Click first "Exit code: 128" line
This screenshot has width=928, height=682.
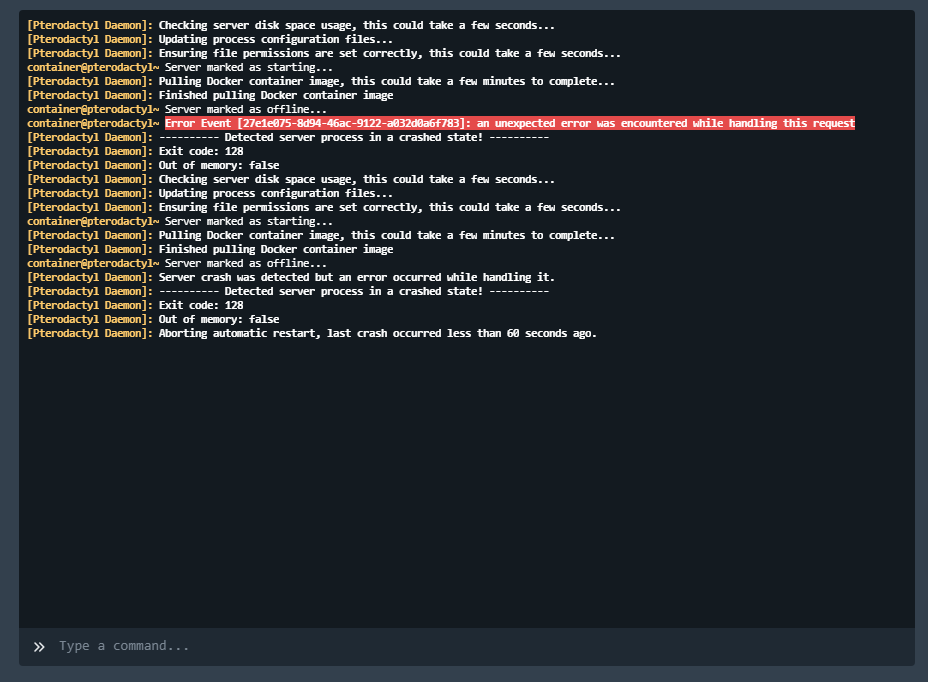[135, 151]
